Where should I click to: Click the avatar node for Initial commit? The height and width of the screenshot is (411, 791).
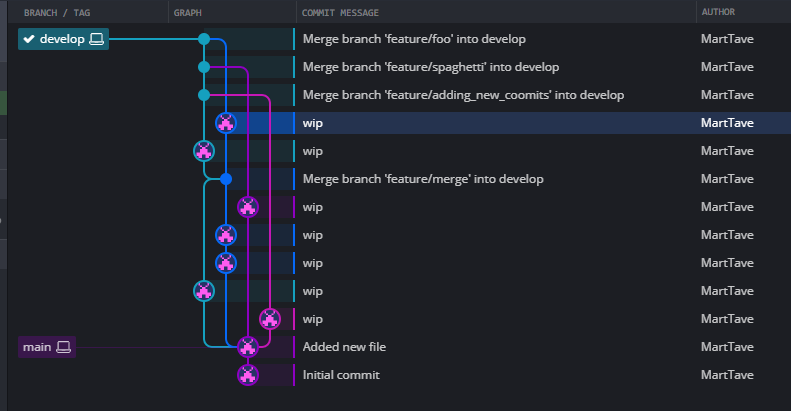248,375
